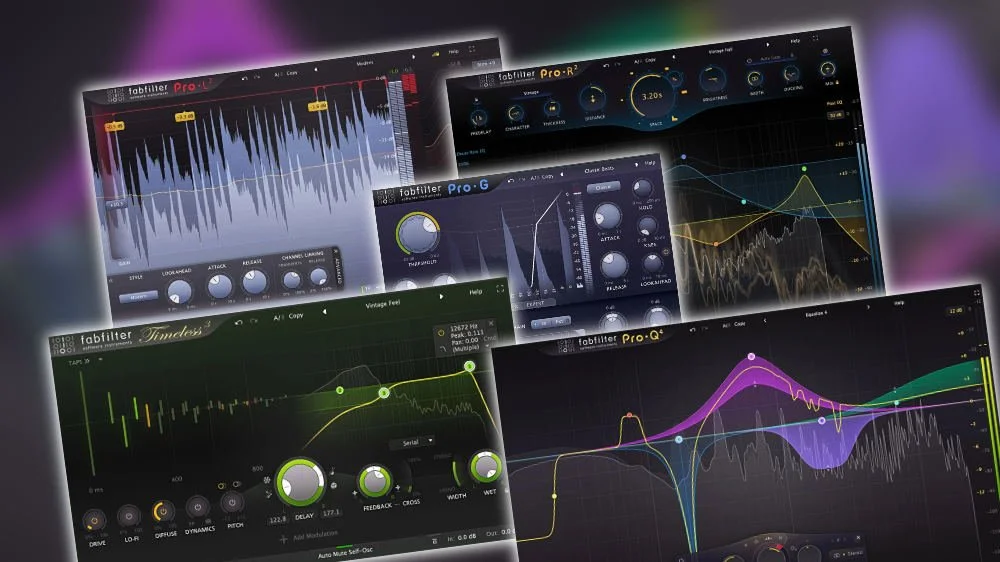Viewport: 1000px width, 562px height.
Task: Select the top purple EQ node in Pro-Q 4
Action: [751, 357]
